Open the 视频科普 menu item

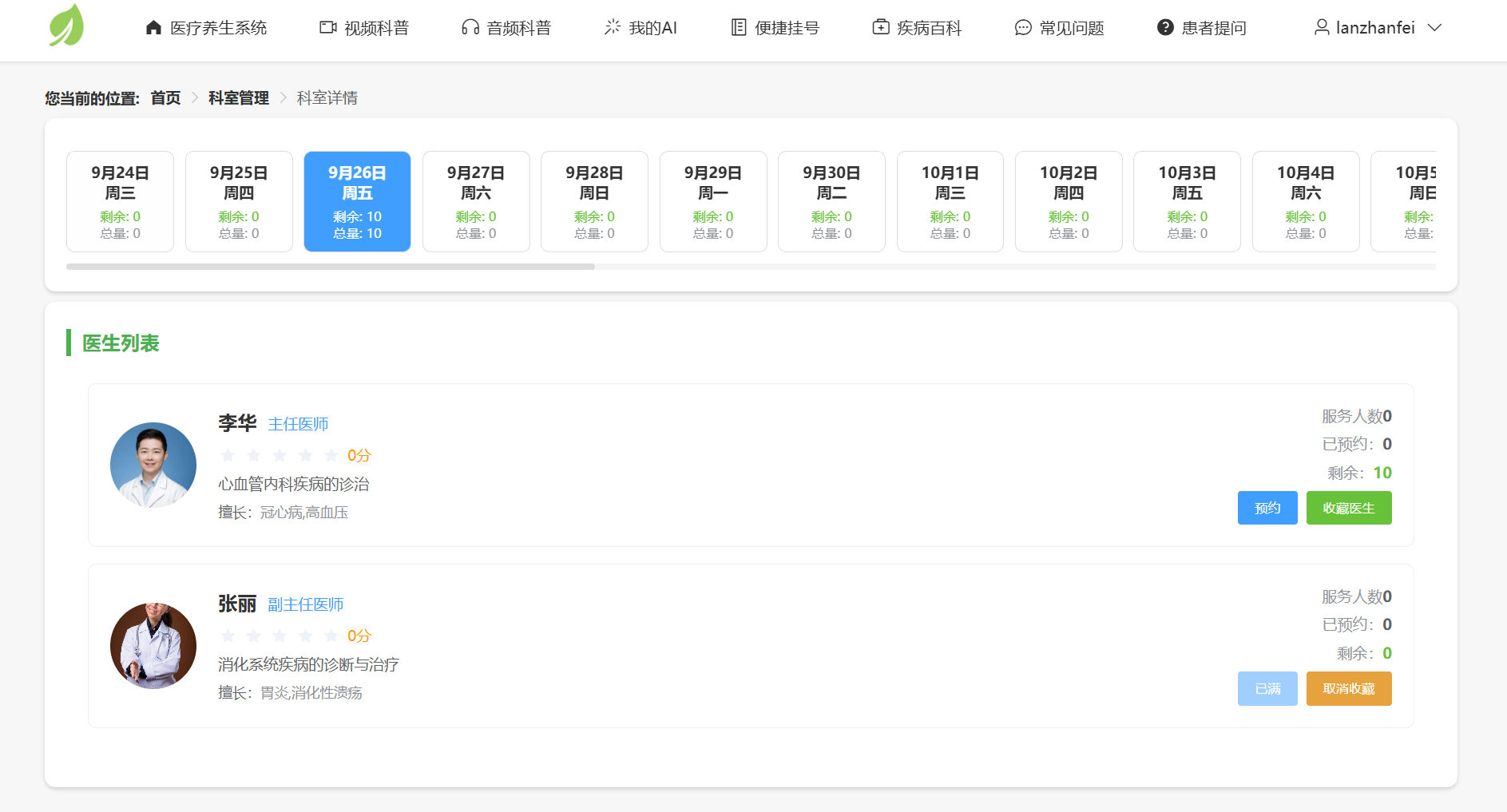pos(364,28)
